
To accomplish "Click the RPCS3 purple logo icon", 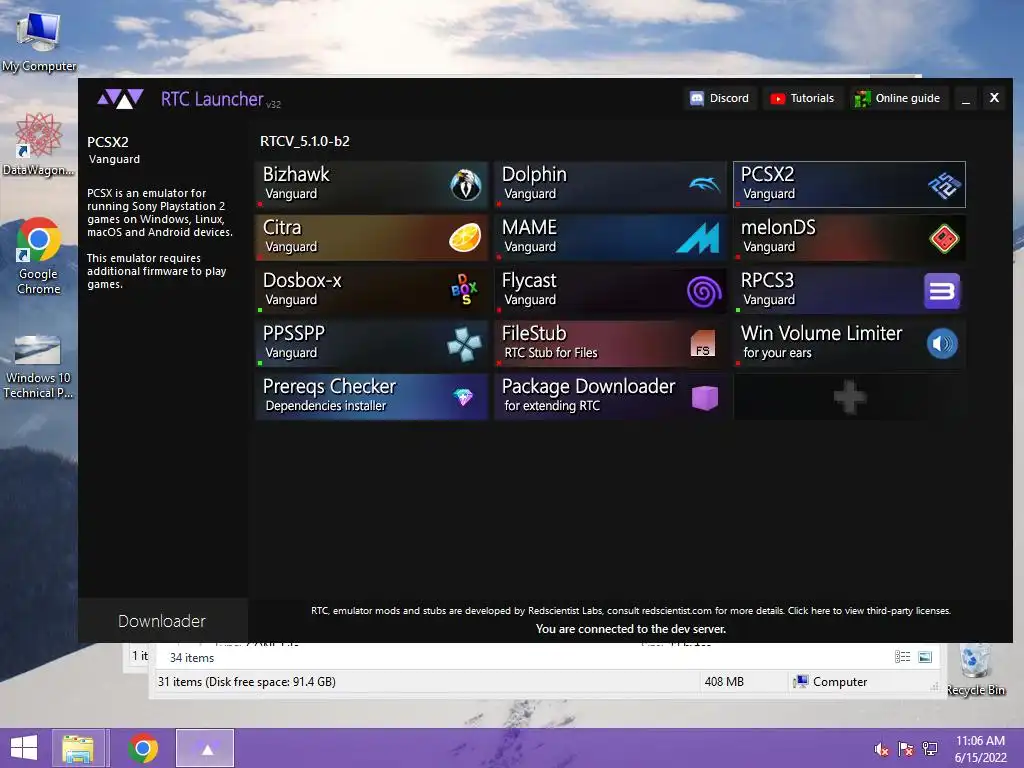I will [x=942, y=291].
